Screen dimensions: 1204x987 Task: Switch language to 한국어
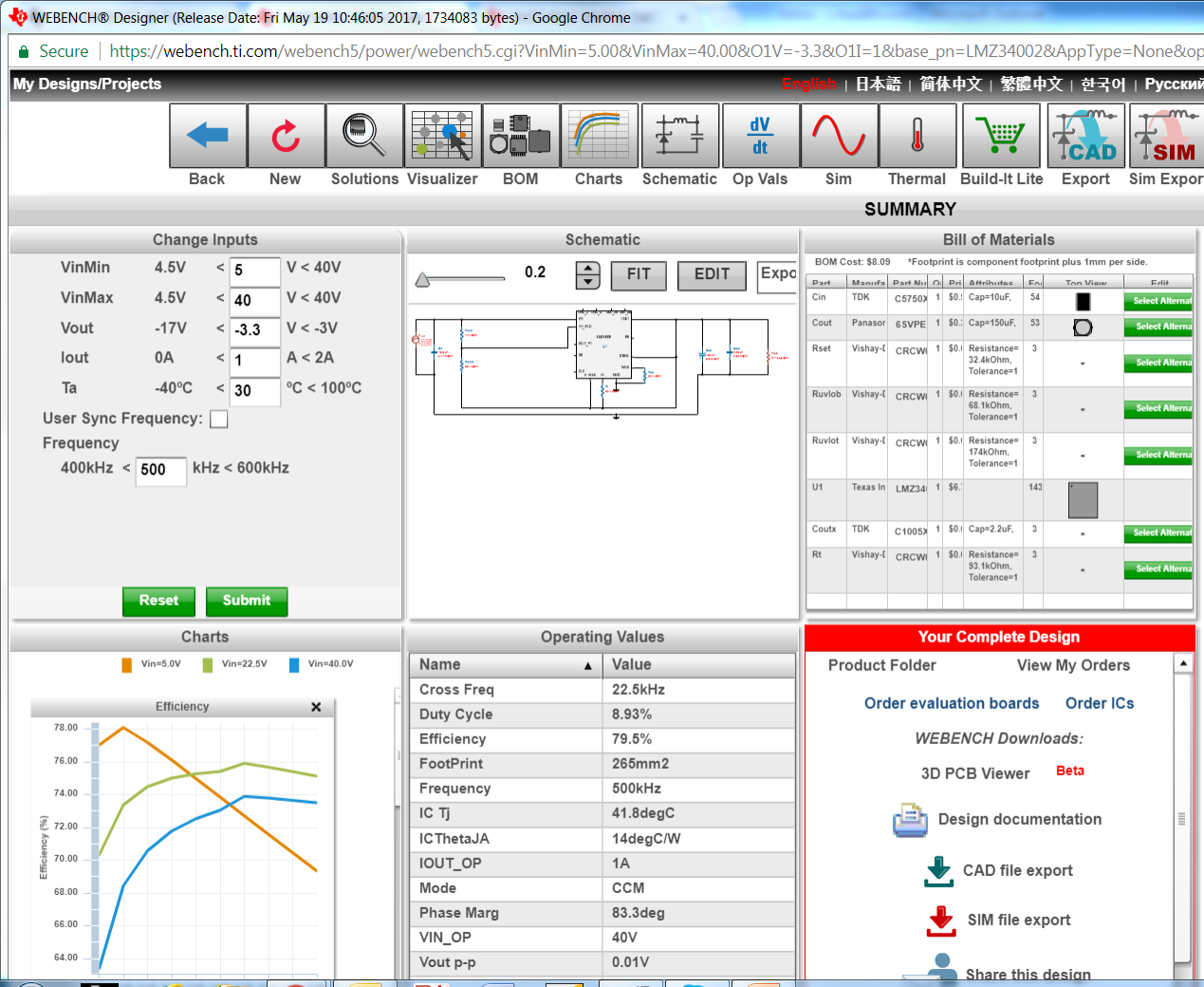(x=1103, y=84)
